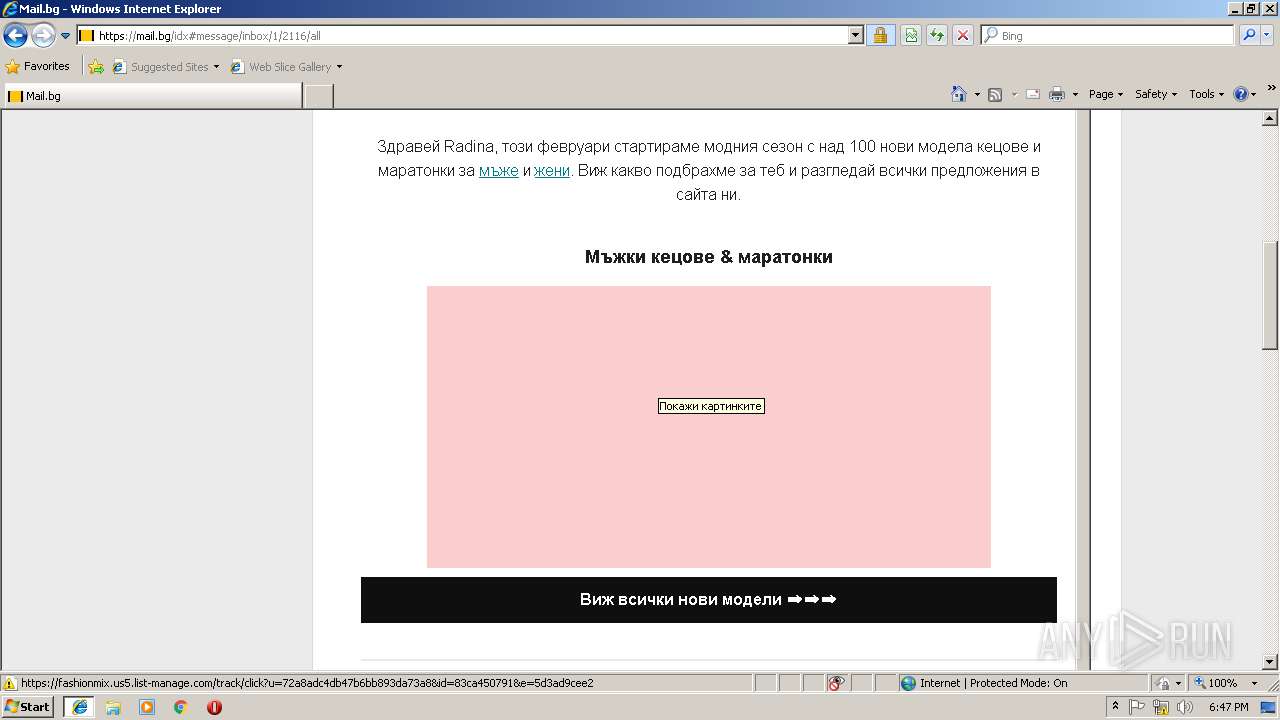
Task: Open the Page menu
Action: (1106, 94)
